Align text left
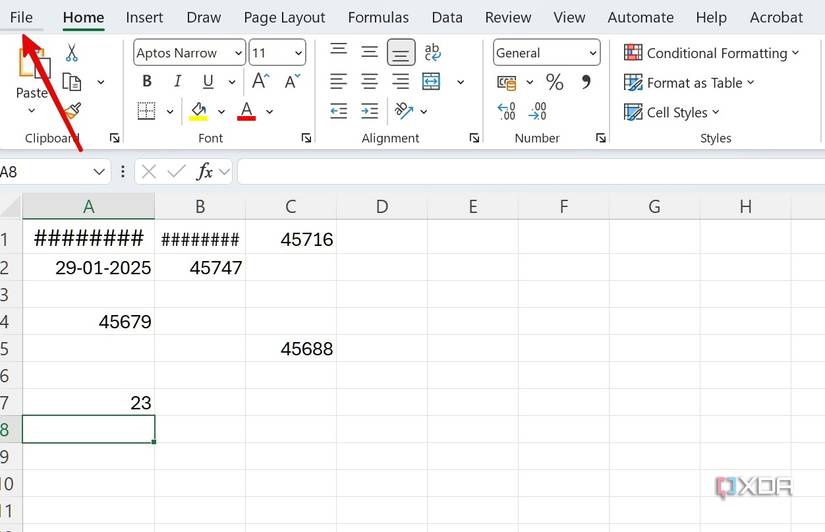This screenshot has width=825, height=532. click(x=338, y=82)
